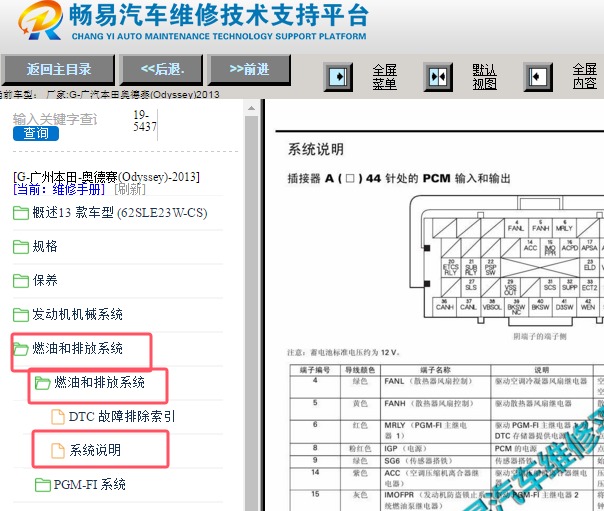Screen dimensions: 604x511
Task: Focus the keyword search input field
Action: coord(55,119)
